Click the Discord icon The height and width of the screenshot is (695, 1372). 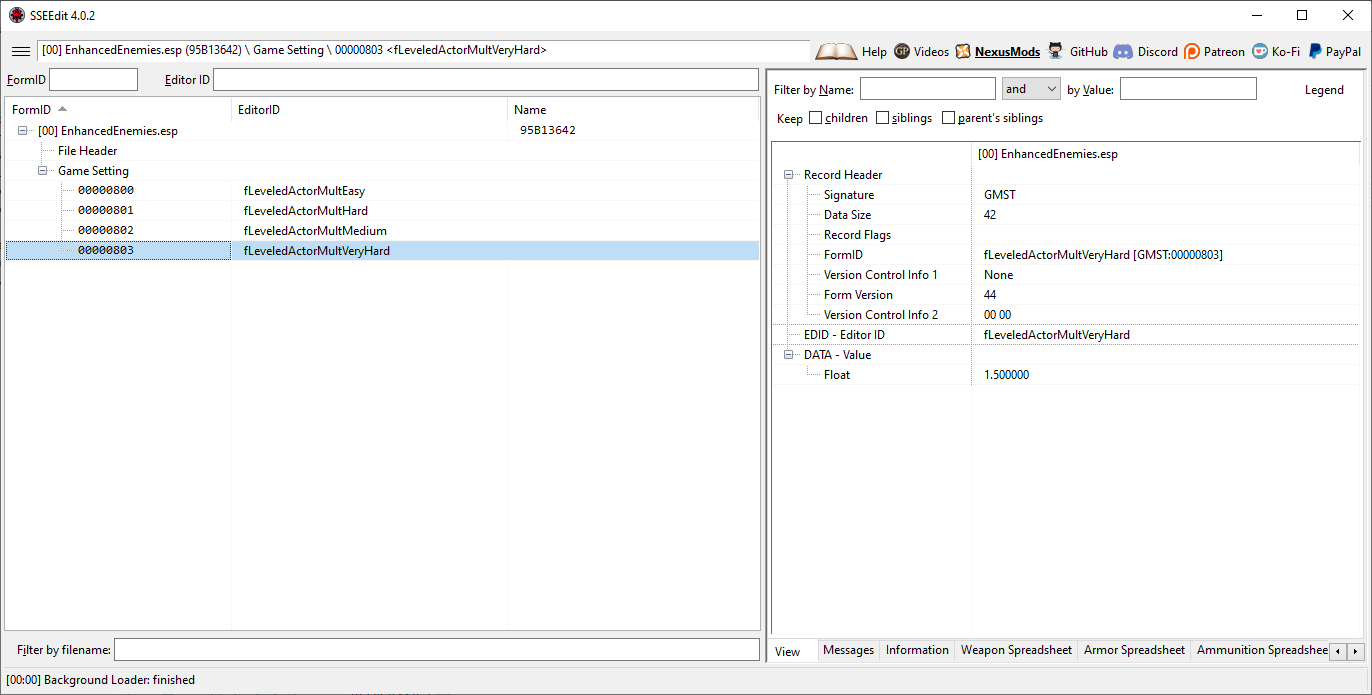pos(1123,51)
